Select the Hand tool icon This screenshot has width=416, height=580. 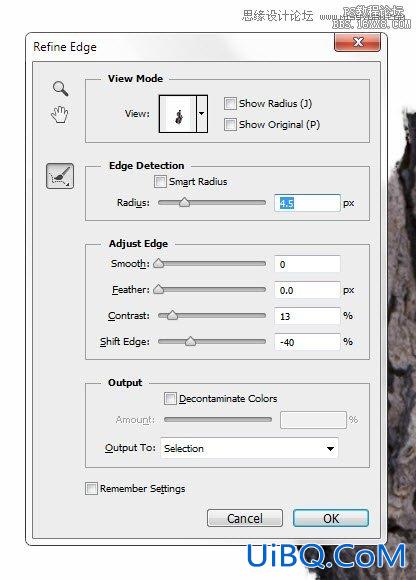pos(60,114)
